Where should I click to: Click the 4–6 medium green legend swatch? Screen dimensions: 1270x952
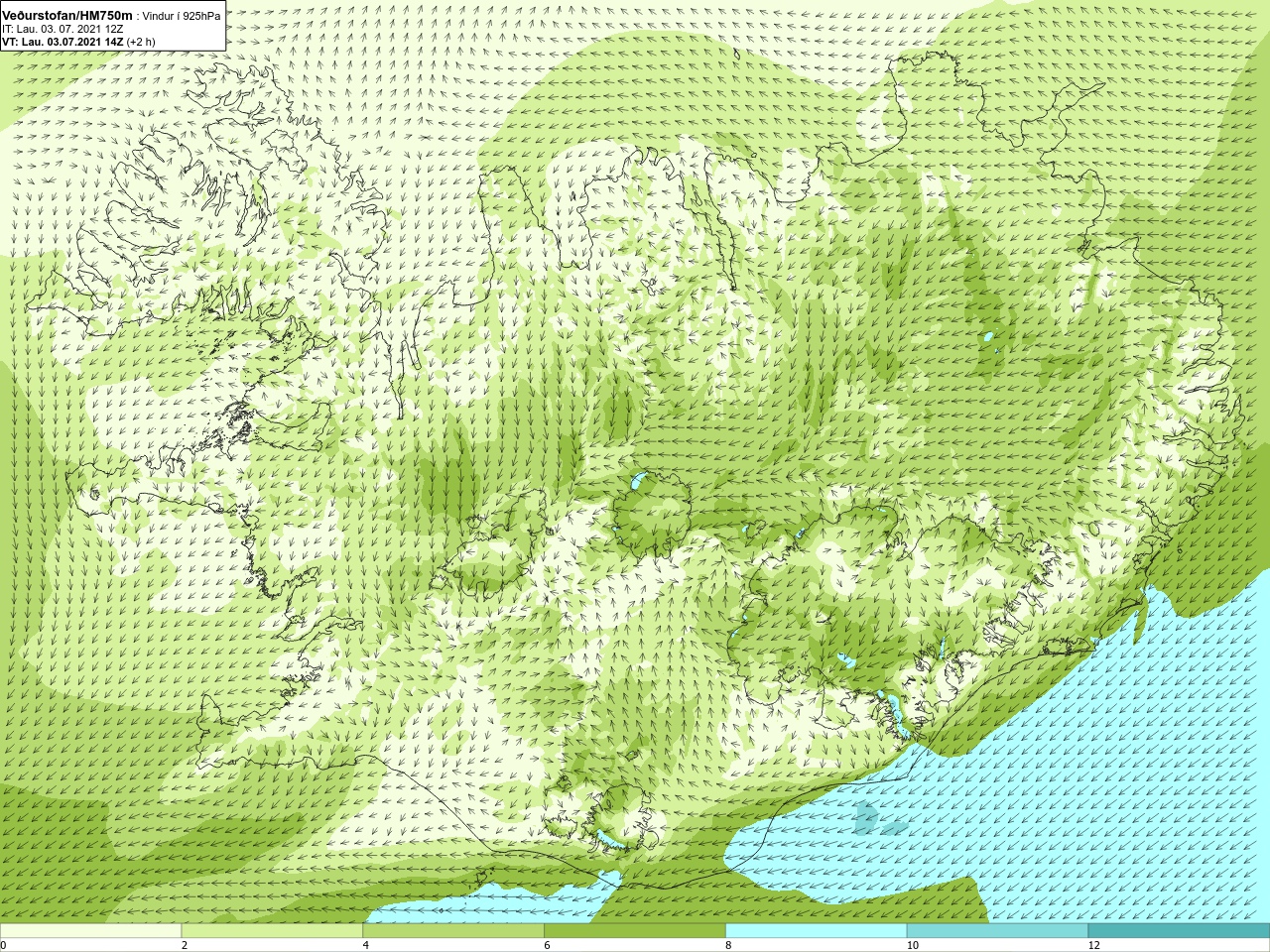[x=453, y=931]
